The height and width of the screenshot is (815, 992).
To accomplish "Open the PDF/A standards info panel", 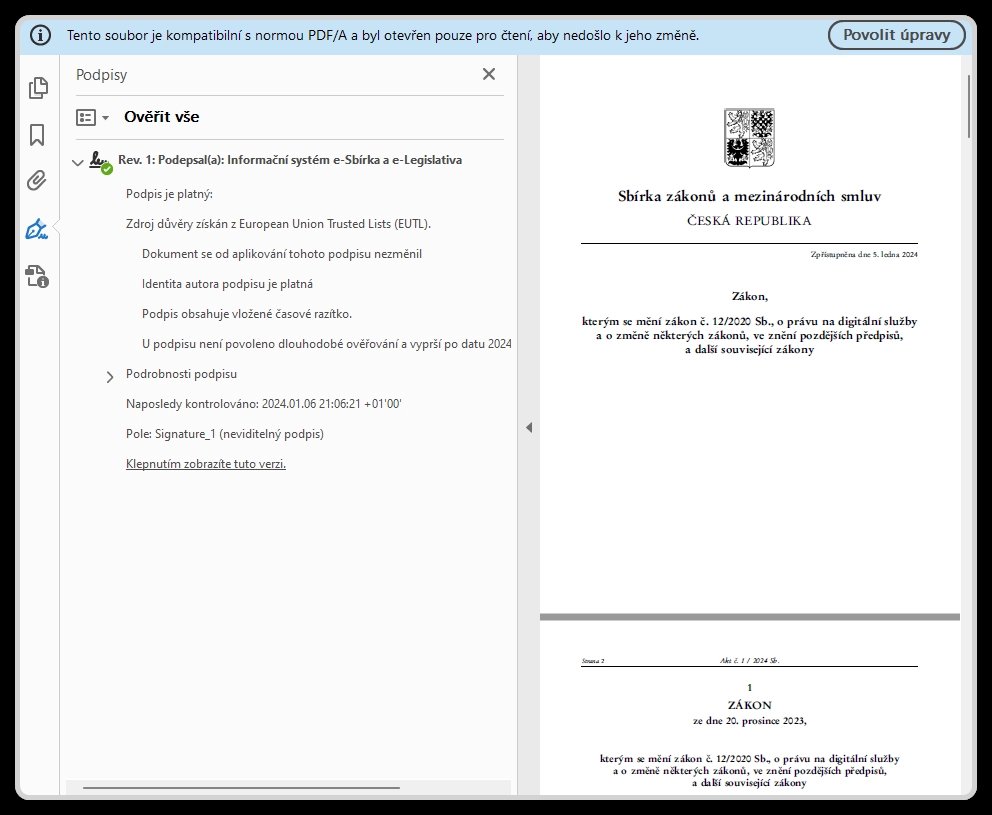I will (38, 277).
